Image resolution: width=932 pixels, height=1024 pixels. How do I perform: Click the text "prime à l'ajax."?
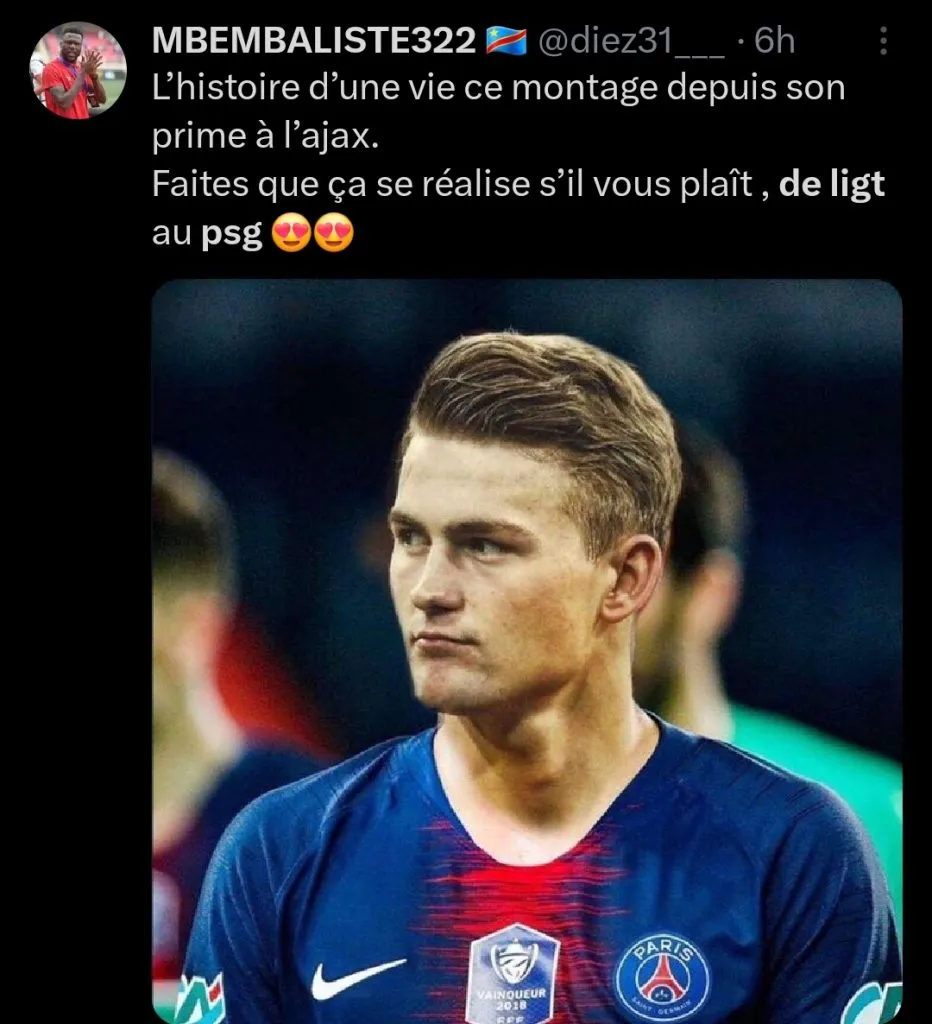tap(265, 136)
